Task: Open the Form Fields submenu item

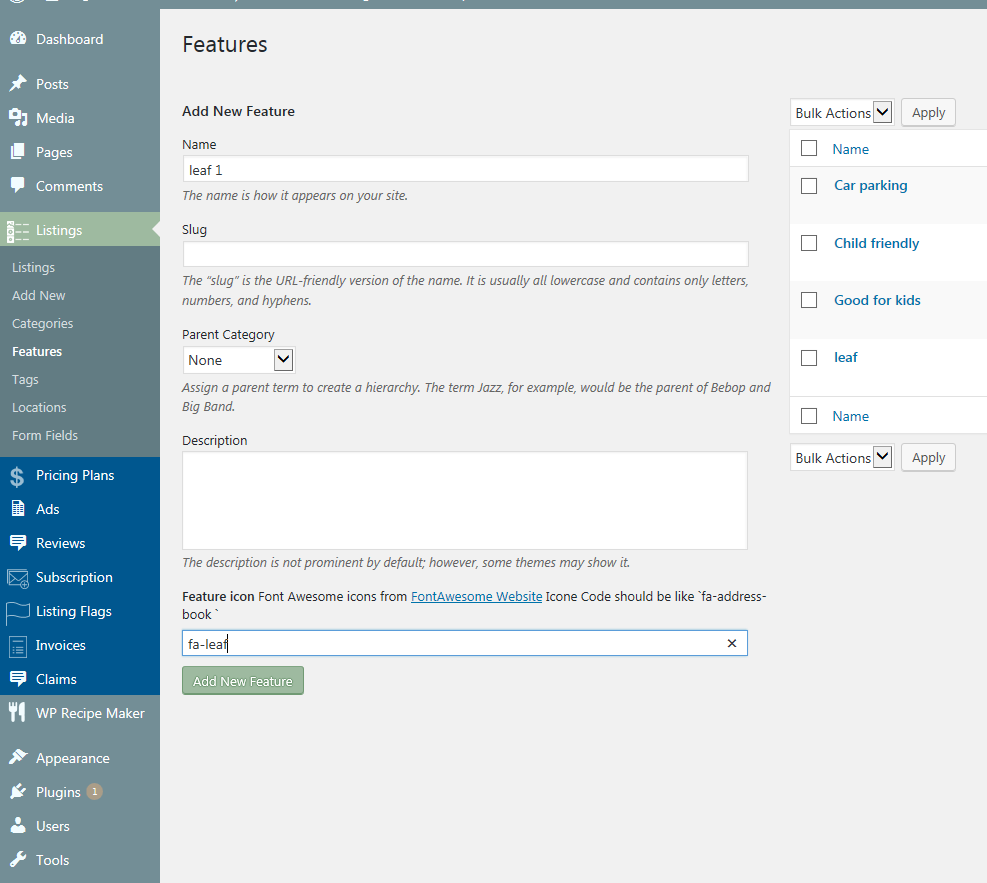Action: (x=45, y=435)
